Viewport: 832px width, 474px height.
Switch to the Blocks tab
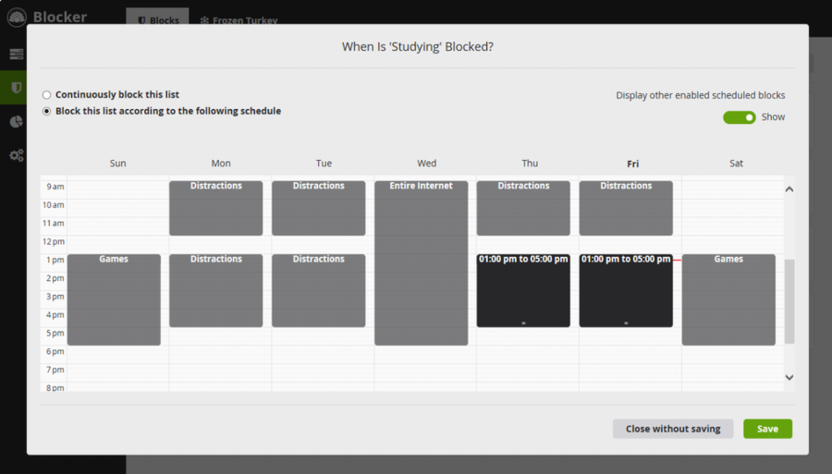click(158, 20)
